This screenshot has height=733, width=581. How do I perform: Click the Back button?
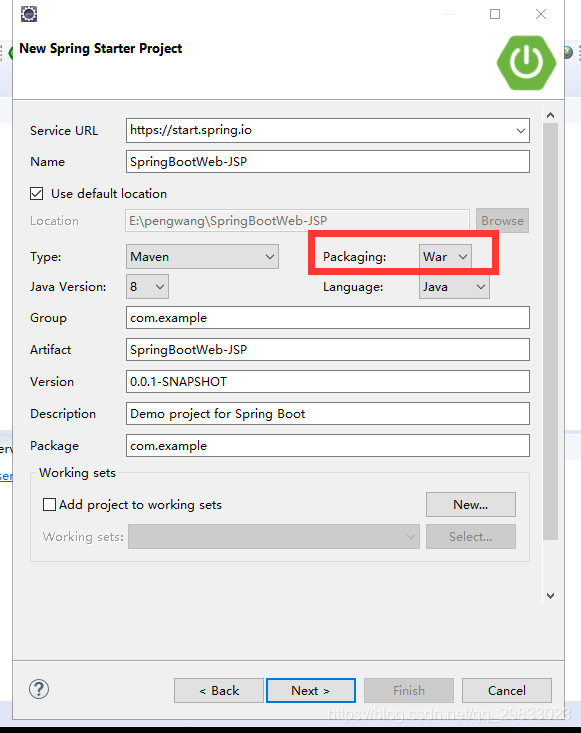click(x=219, y=690)
